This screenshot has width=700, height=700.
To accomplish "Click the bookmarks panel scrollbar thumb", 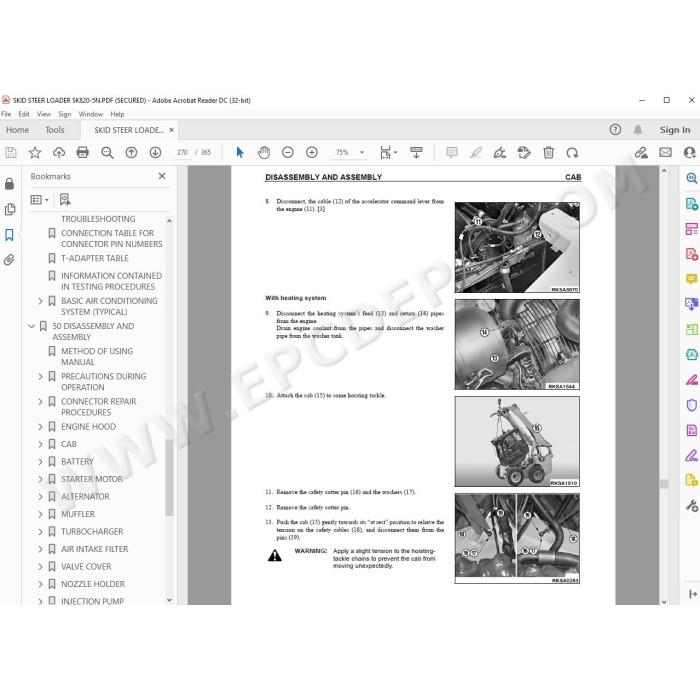I will 169,478.
